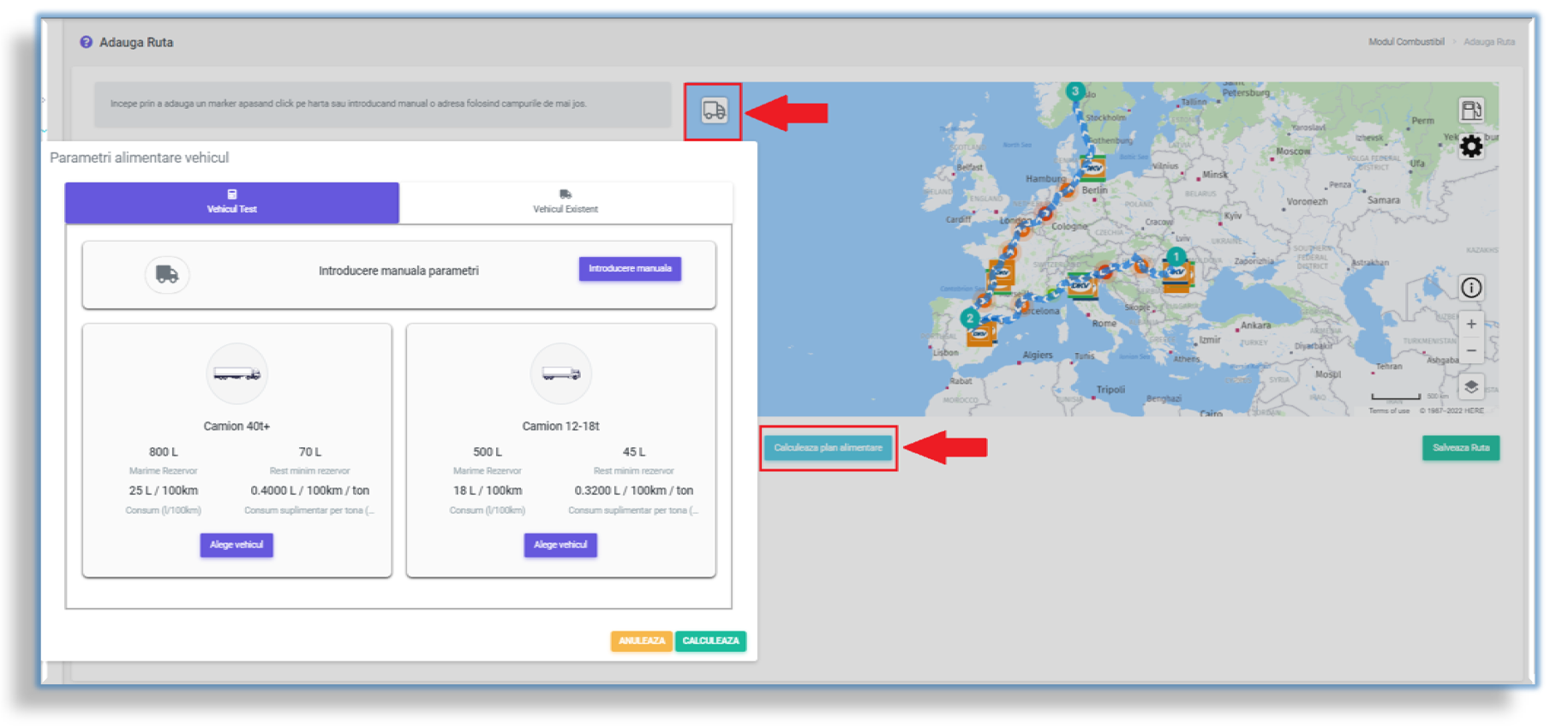Select route marker number 3 on map
The image size is (1568, 728).
1074,91
